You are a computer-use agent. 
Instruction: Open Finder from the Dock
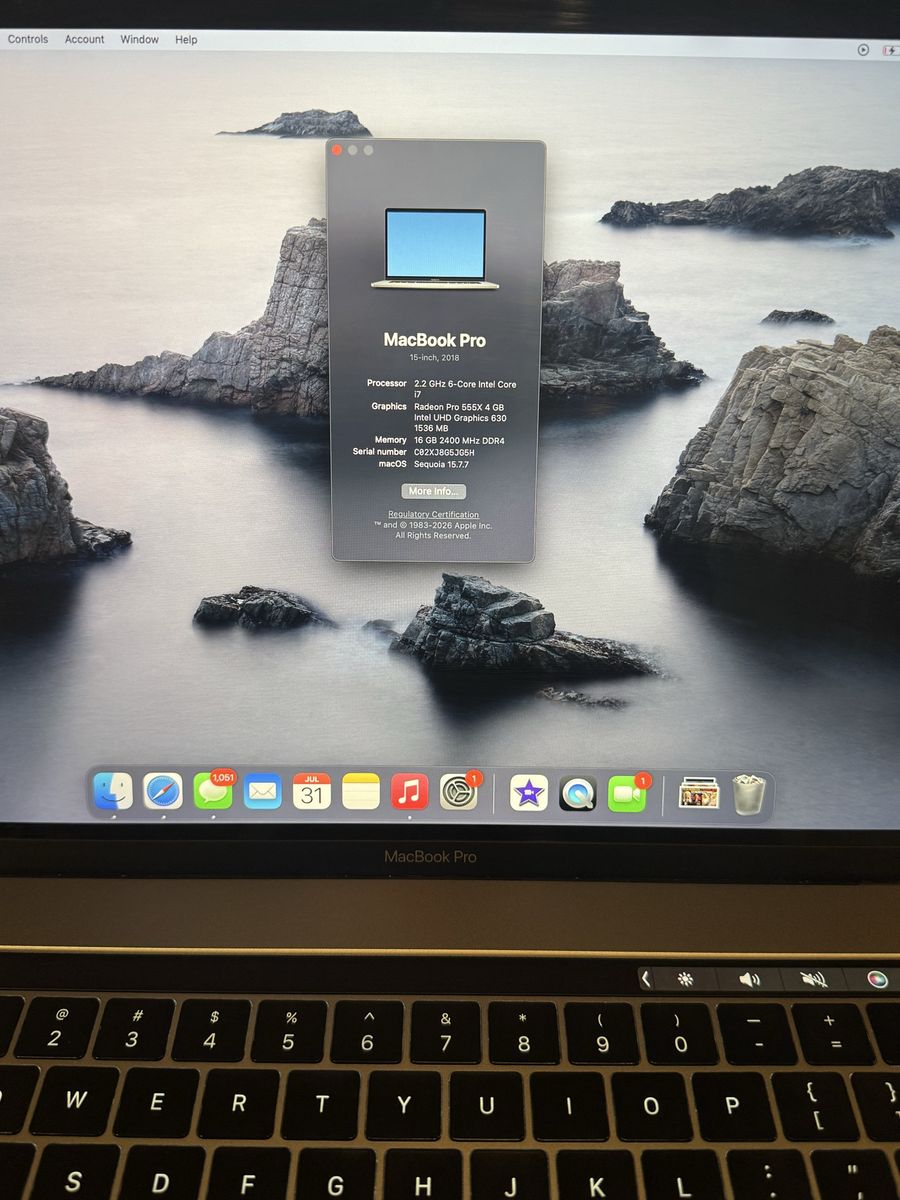pos(113,792)
